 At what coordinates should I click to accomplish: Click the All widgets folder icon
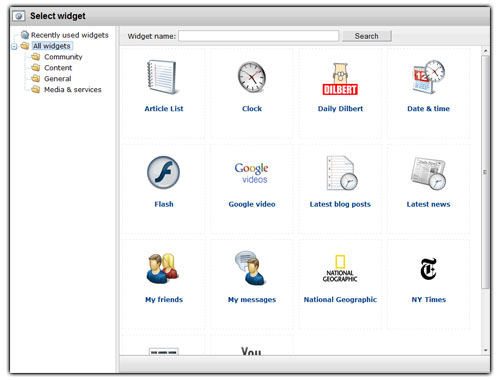[25, 46]
